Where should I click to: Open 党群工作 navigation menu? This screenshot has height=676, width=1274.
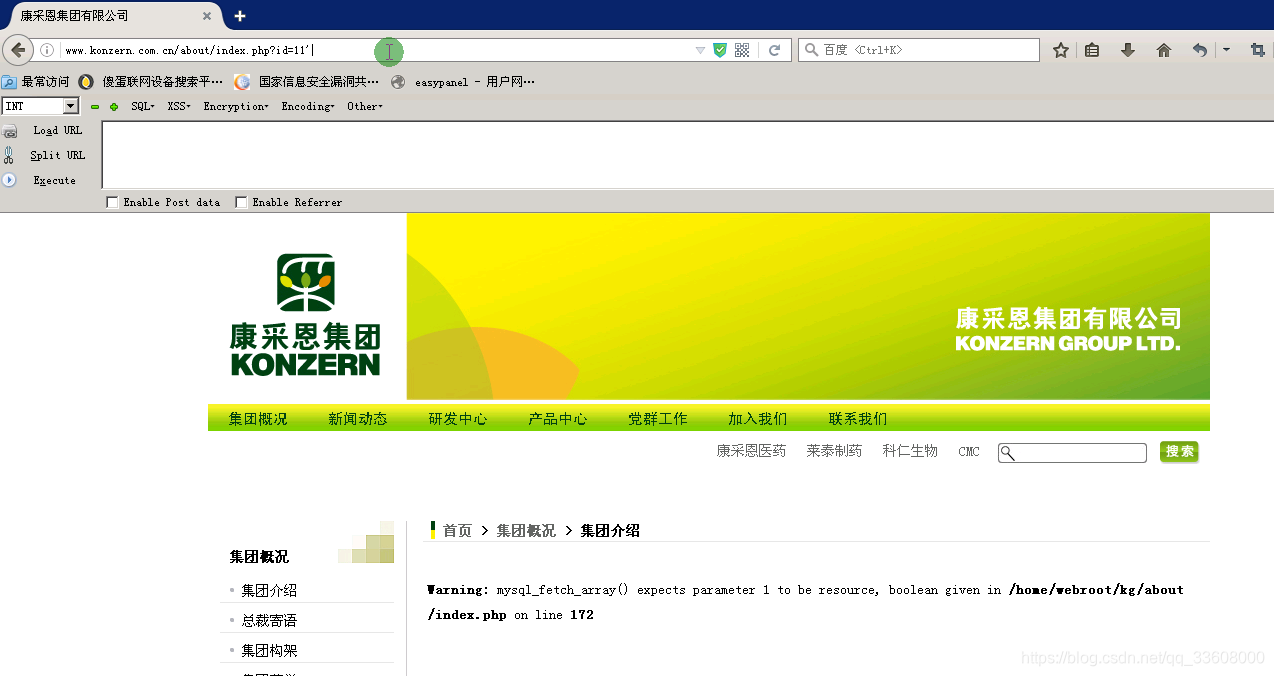[x=658, y=419]
